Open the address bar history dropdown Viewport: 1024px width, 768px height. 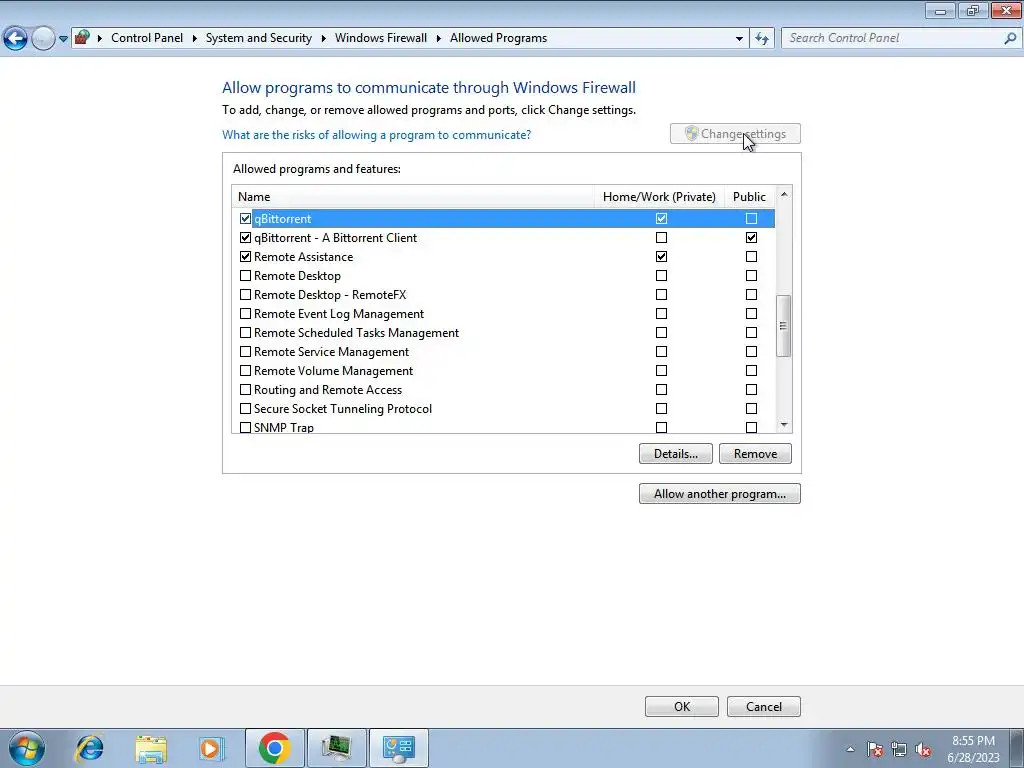pyautogui.click(x=739, y=39)
